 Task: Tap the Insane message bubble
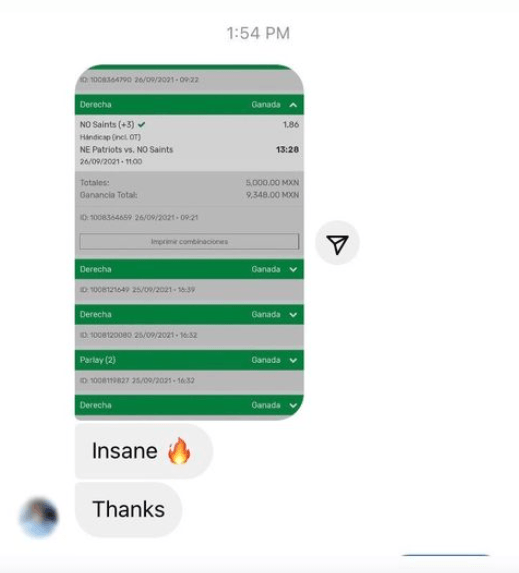[x=144, y=451]
